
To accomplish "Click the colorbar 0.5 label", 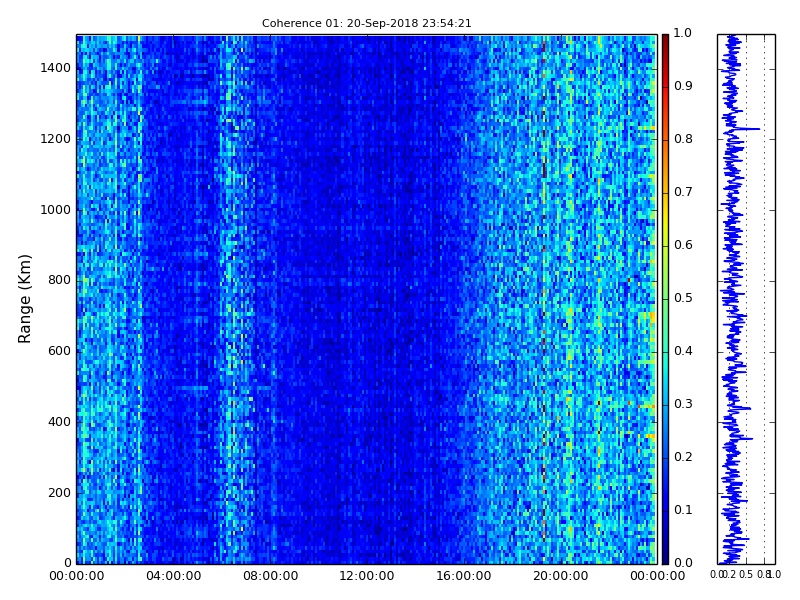I will pyautogui.click(x=683, y=298).
